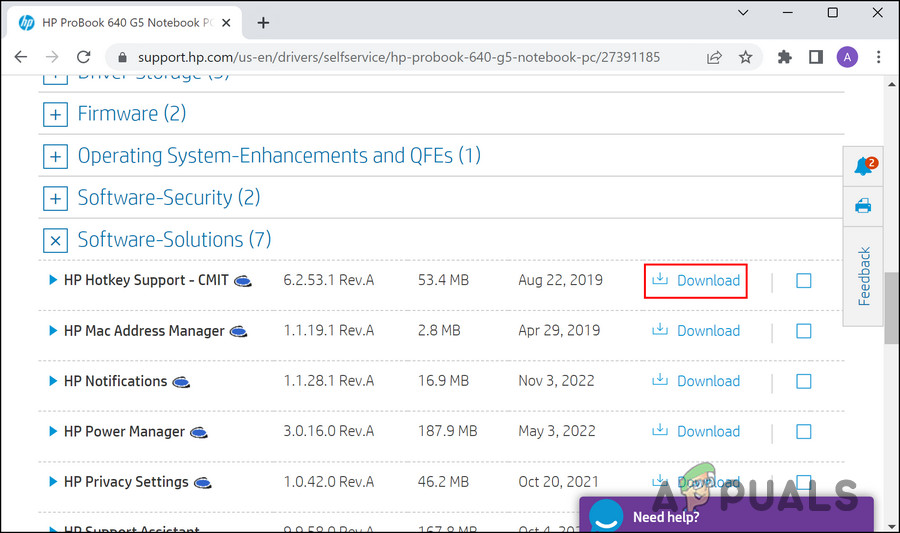Screen dimensions: 900x533
Task: Click the browser back arrow
Action: click(20, 57)
